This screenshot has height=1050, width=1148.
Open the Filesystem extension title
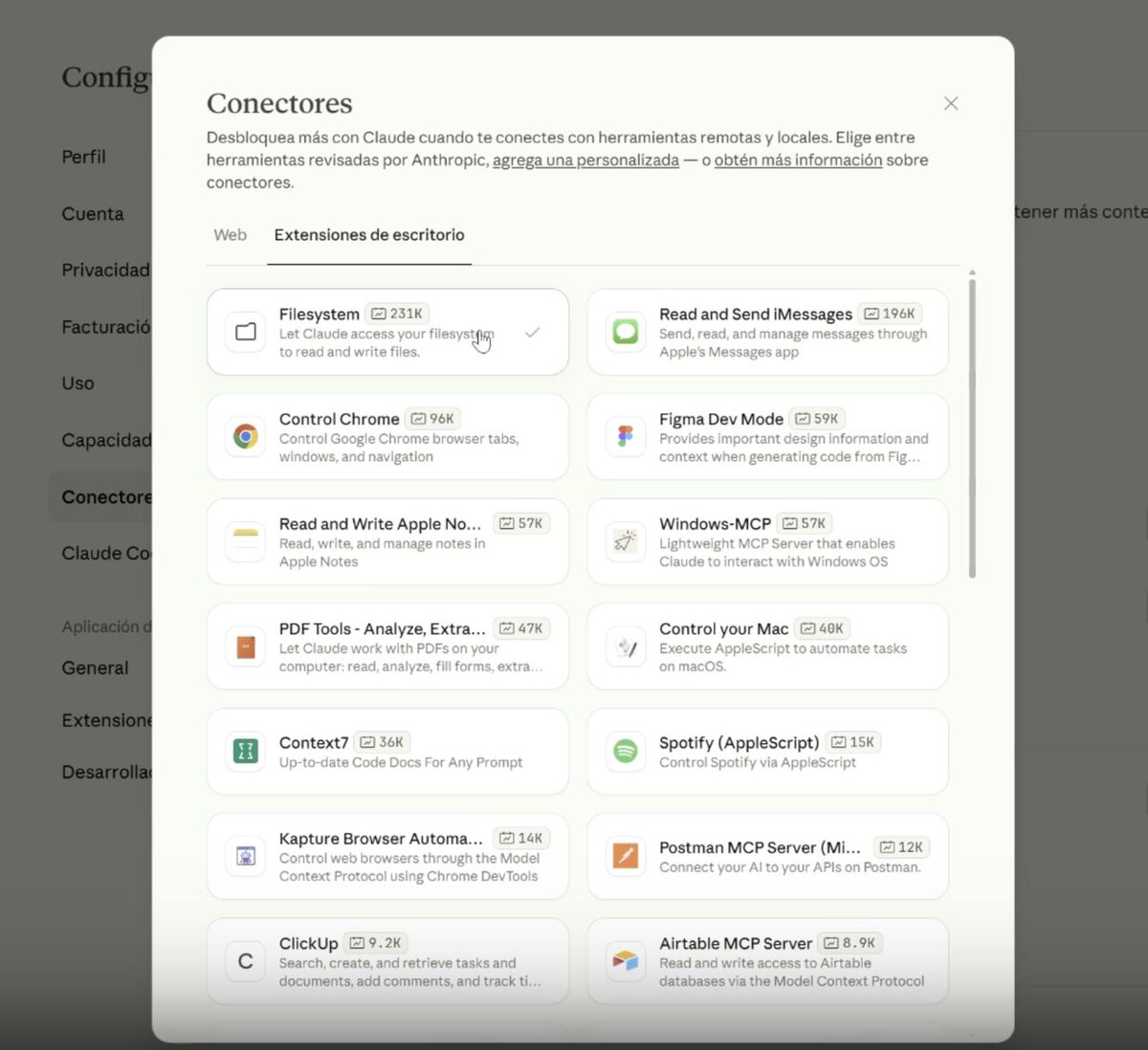[320, 314]
